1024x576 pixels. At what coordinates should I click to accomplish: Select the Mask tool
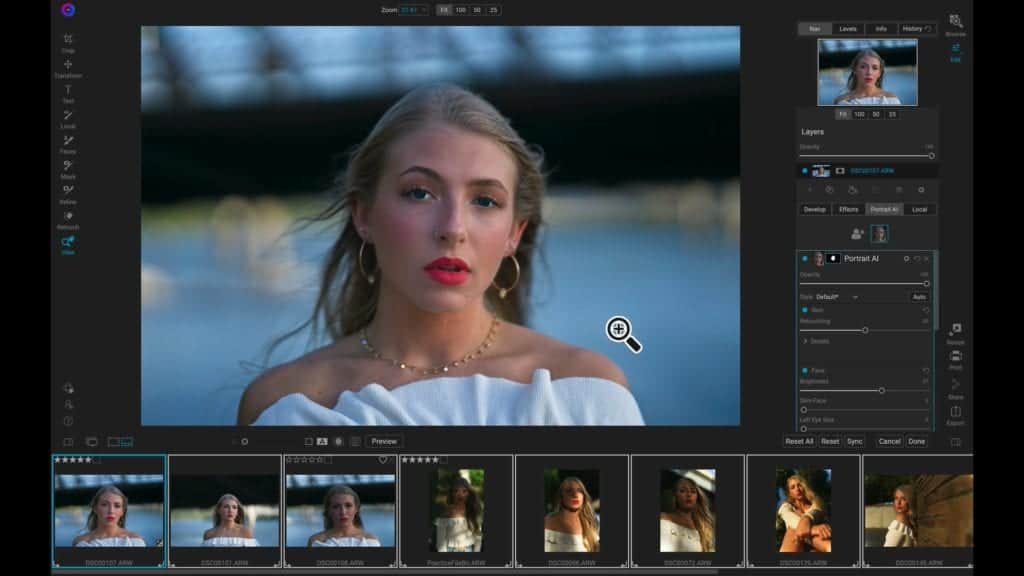point(68,170)
